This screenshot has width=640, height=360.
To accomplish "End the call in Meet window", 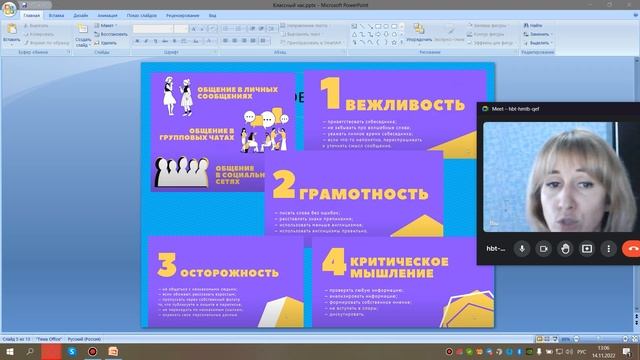I will 631,249.
